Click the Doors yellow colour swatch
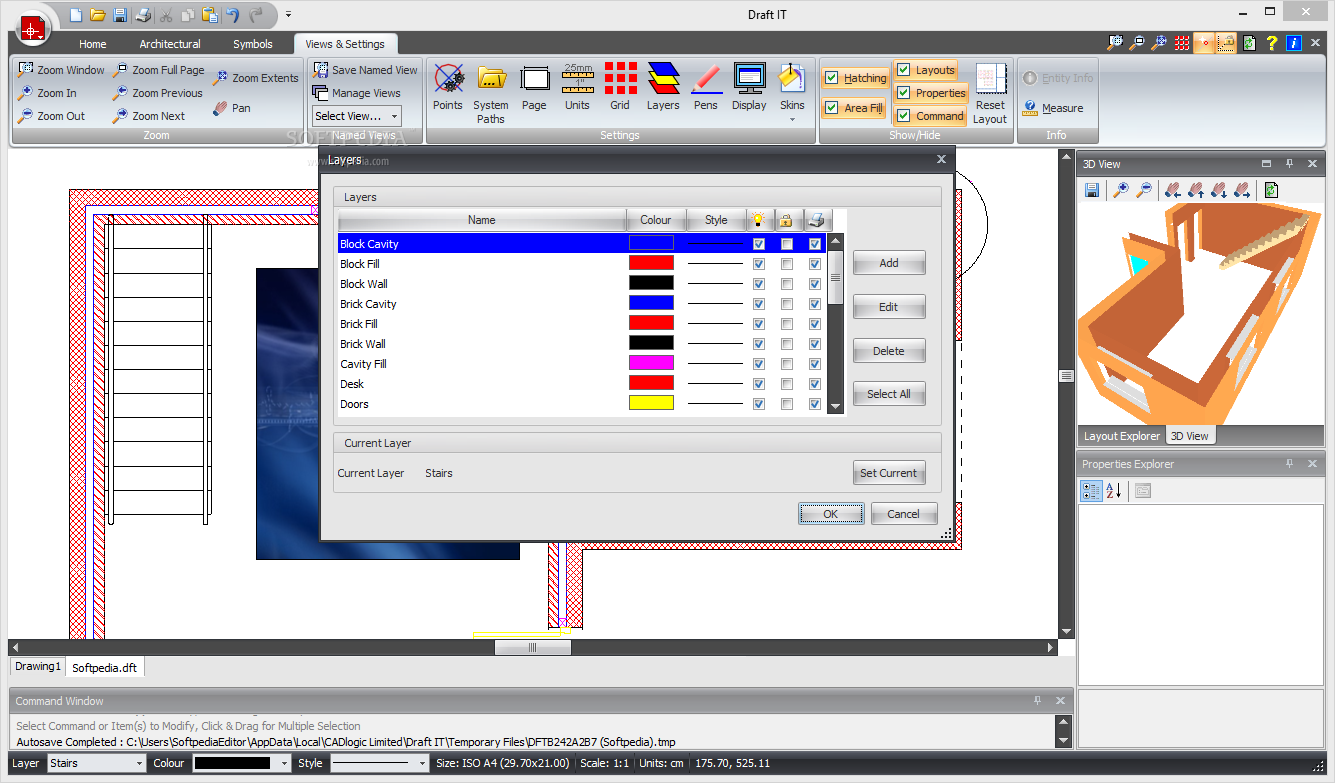The width and height of the screenshot is (1335, 783). tap(651, 403)
